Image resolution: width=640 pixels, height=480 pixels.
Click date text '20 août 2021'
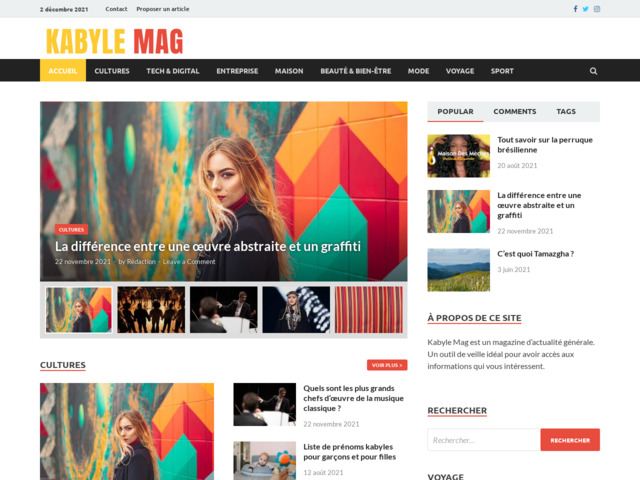coord(517,165)
